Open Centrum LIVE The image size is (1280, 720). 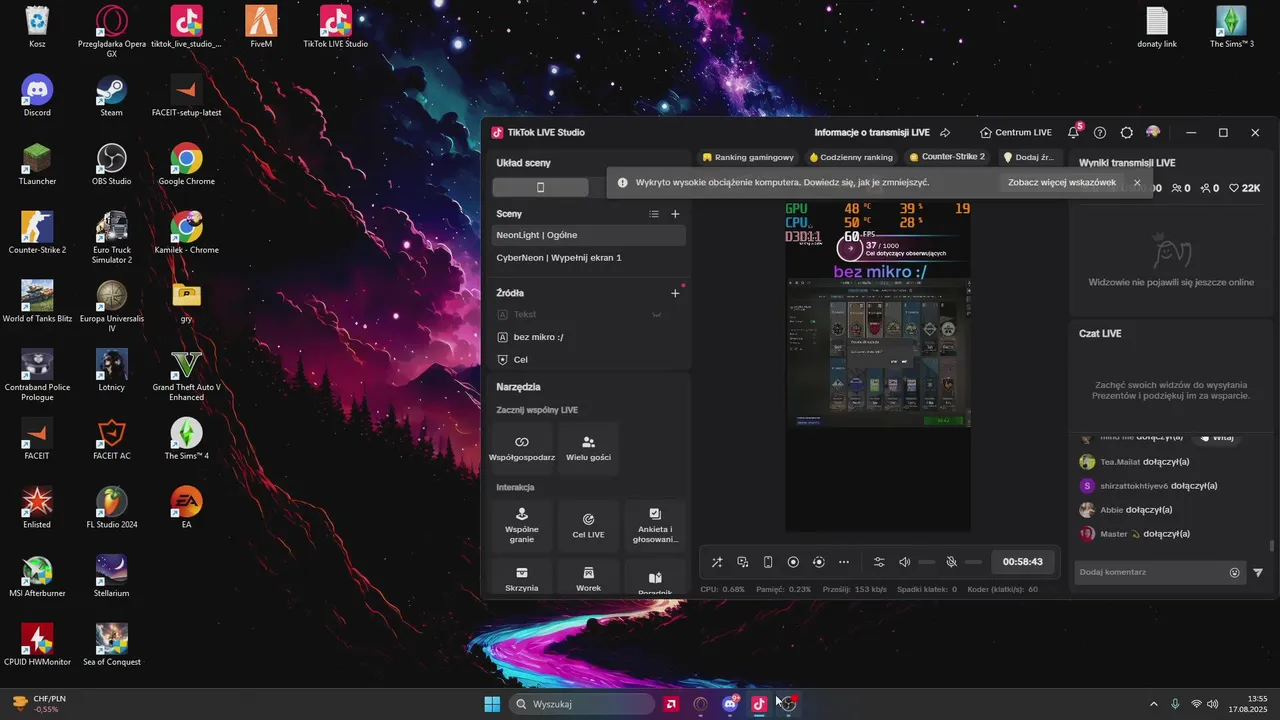(x=1016, y=132)
